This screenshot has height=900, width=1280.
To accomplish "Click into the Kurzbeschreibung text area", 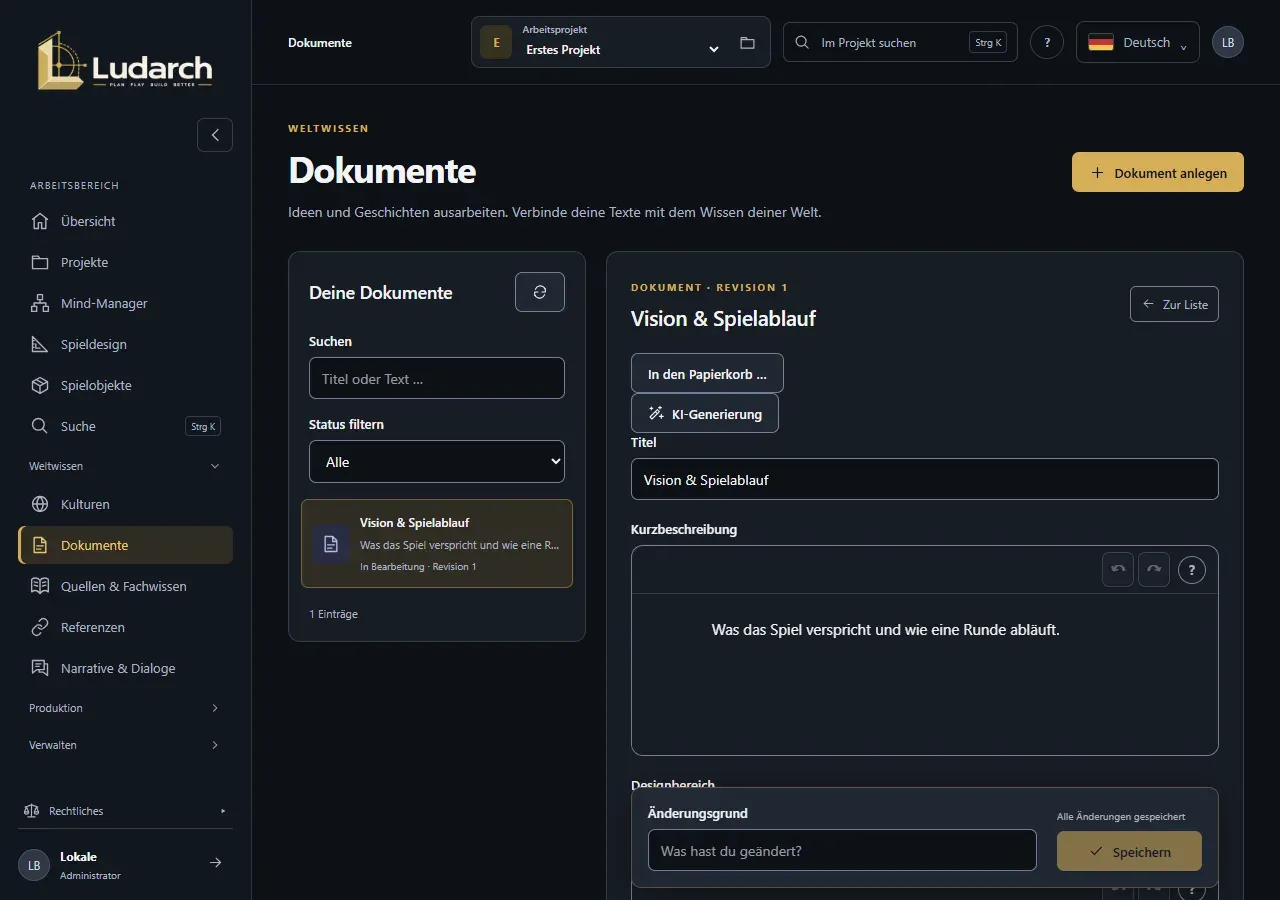I will click(925, 674).
